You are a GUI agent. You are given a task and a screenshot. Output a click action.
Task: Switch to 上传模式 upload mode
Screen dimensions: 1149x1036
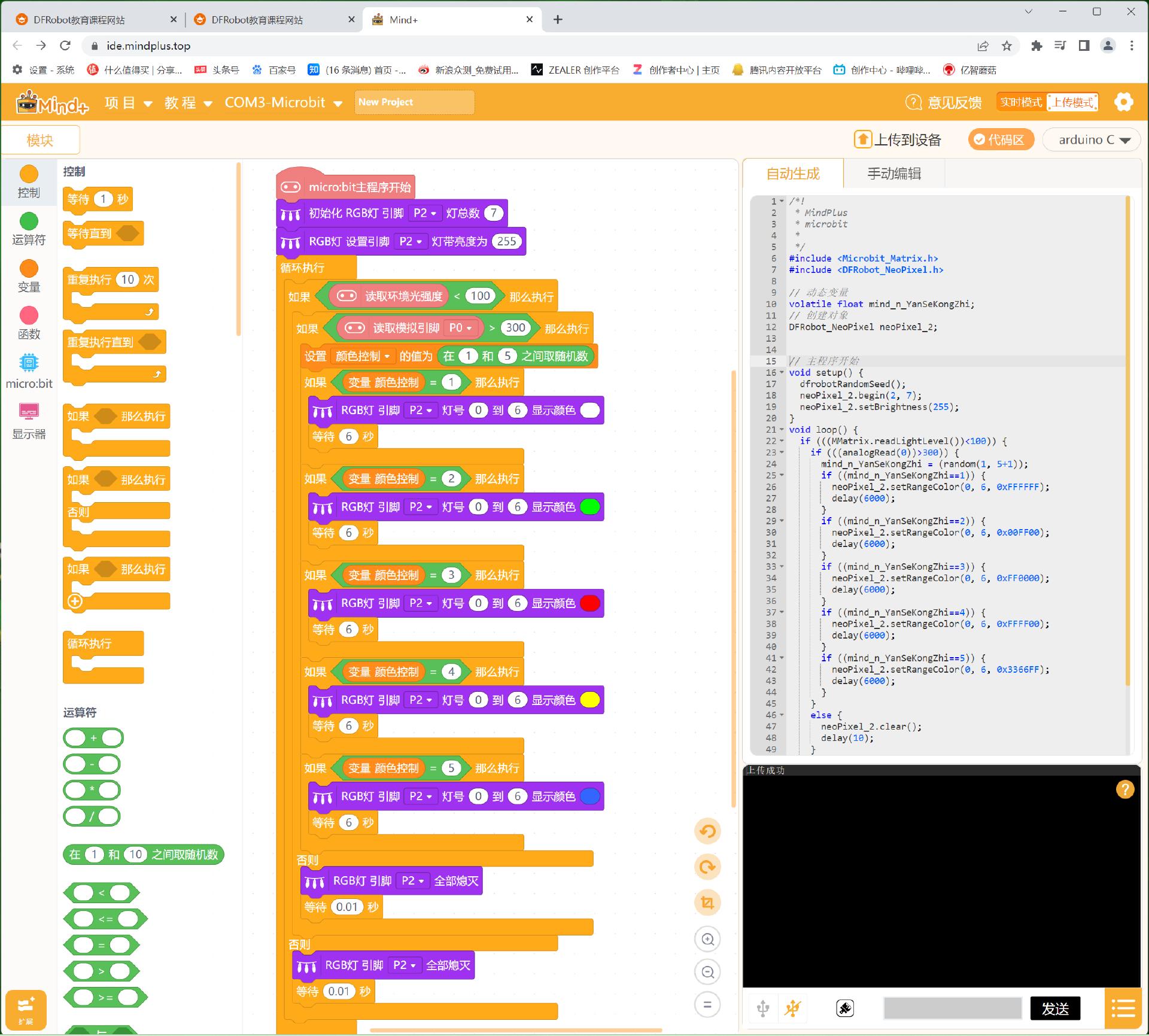[1073, 102]
